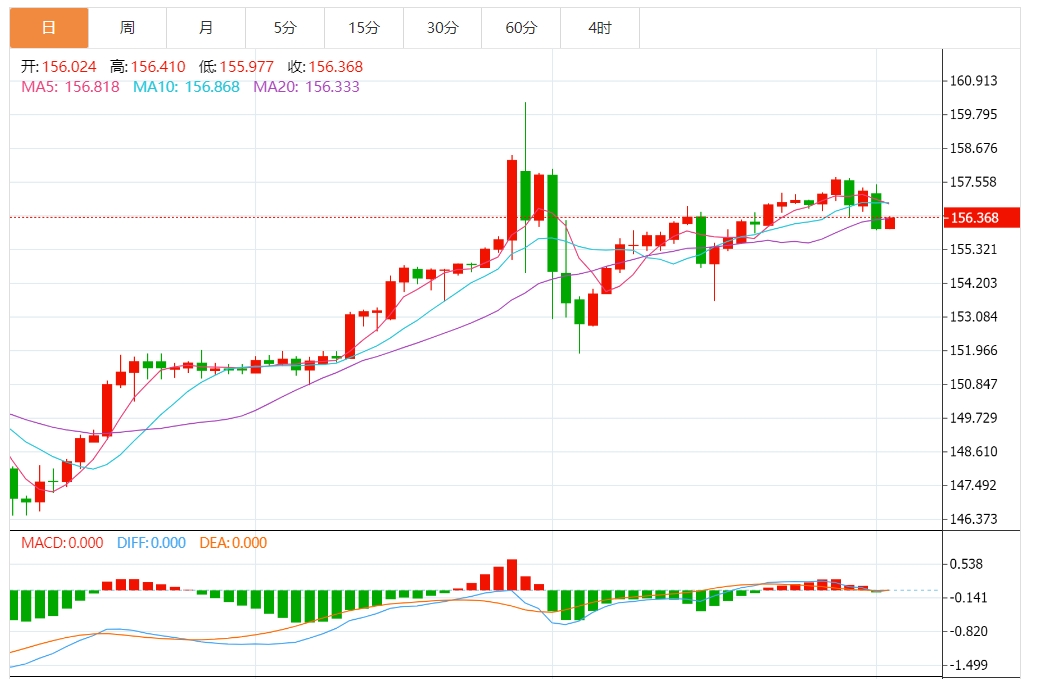This screenshot has width=1039, height=679.
Task: Click the 153.084 price axis label
Action: [x=973, y=317]
